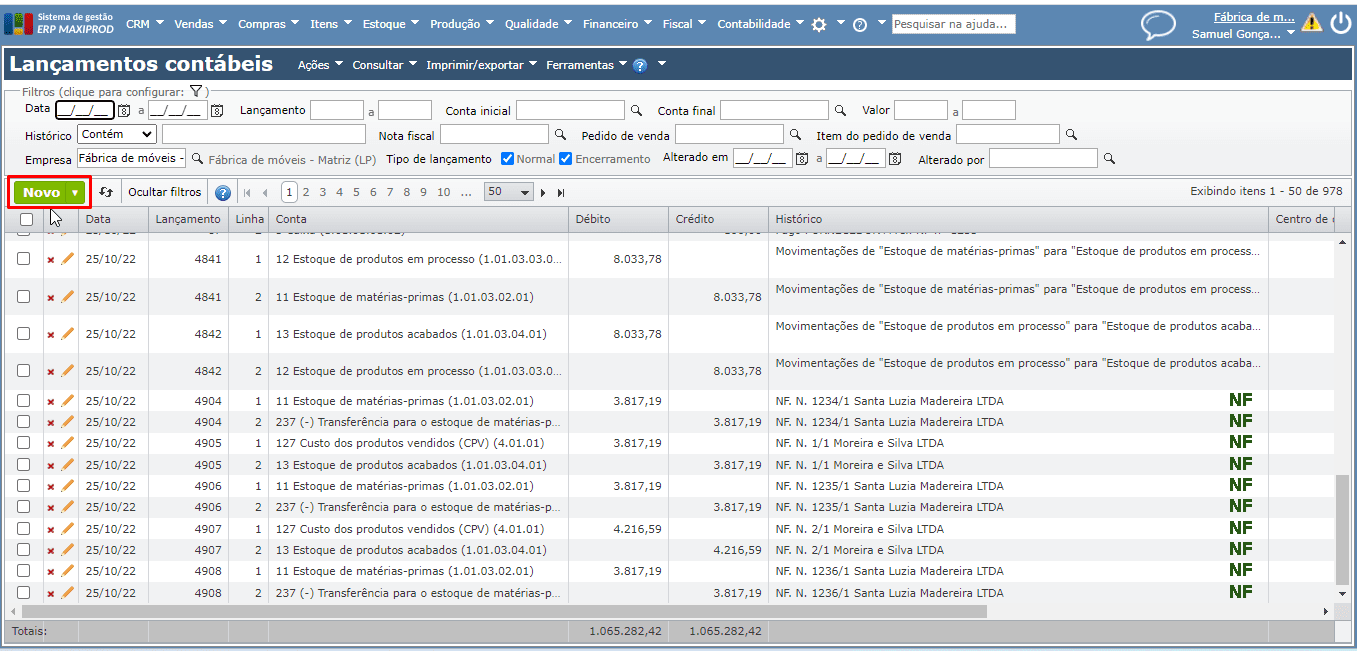The height and width of the screenshot is (651, 1357).
Task: Click the horizontal scrollbar below the table
Action: [500, 611]
